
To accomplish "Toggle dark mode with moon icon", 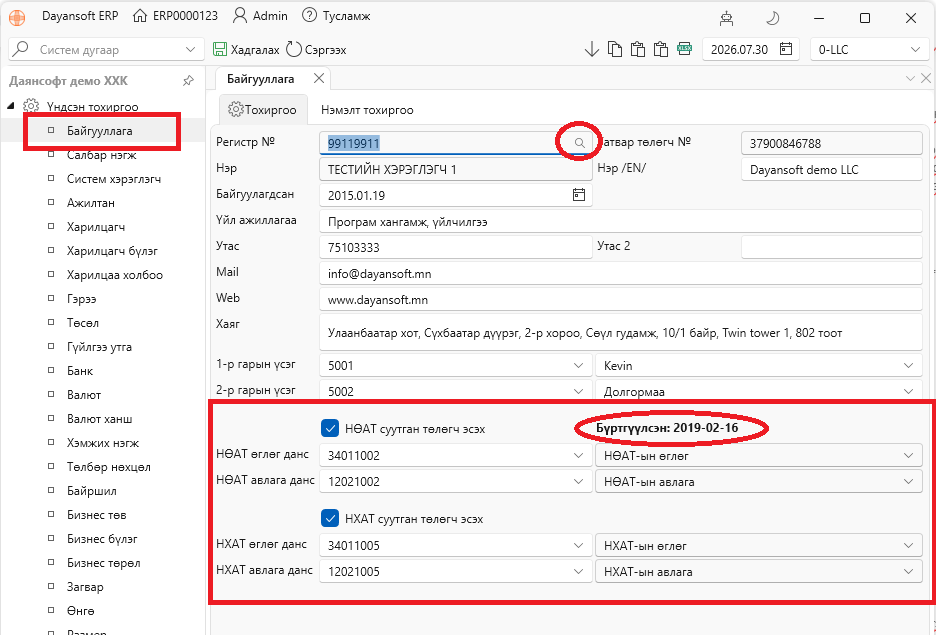I will [x=772, y=19].
